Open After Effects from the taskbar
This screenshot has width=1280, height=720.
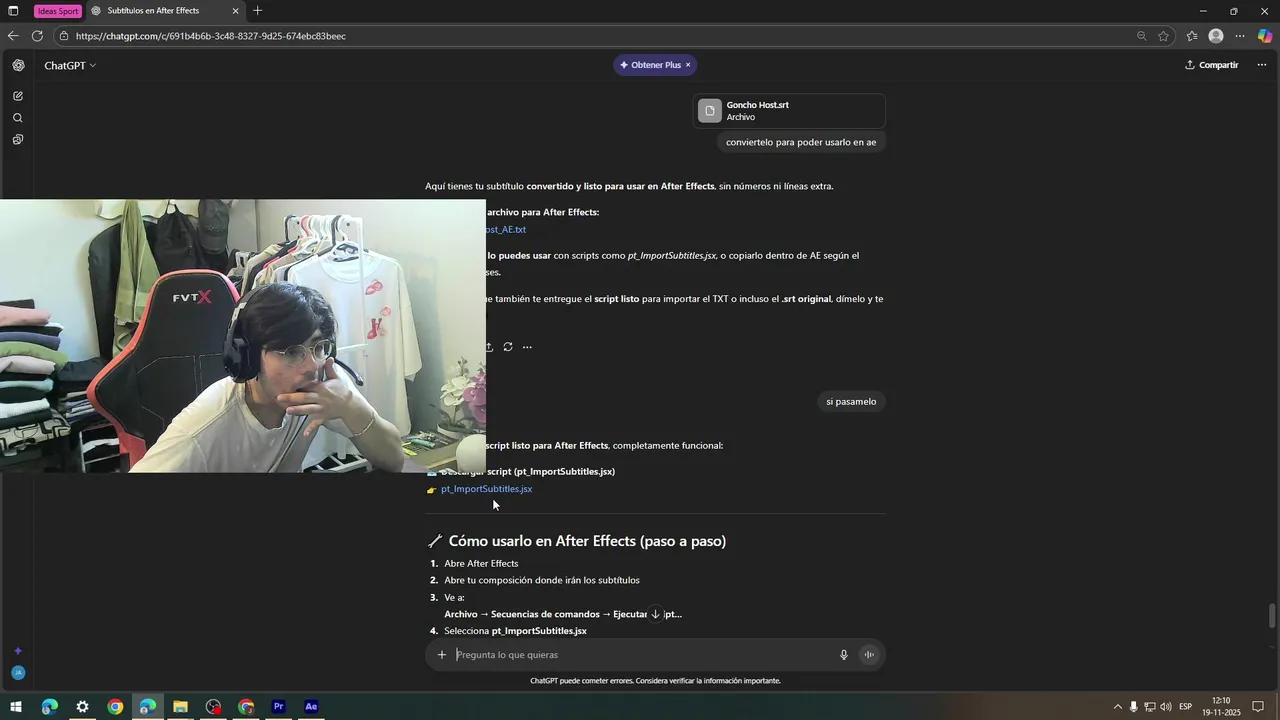(x=311, y=707)
